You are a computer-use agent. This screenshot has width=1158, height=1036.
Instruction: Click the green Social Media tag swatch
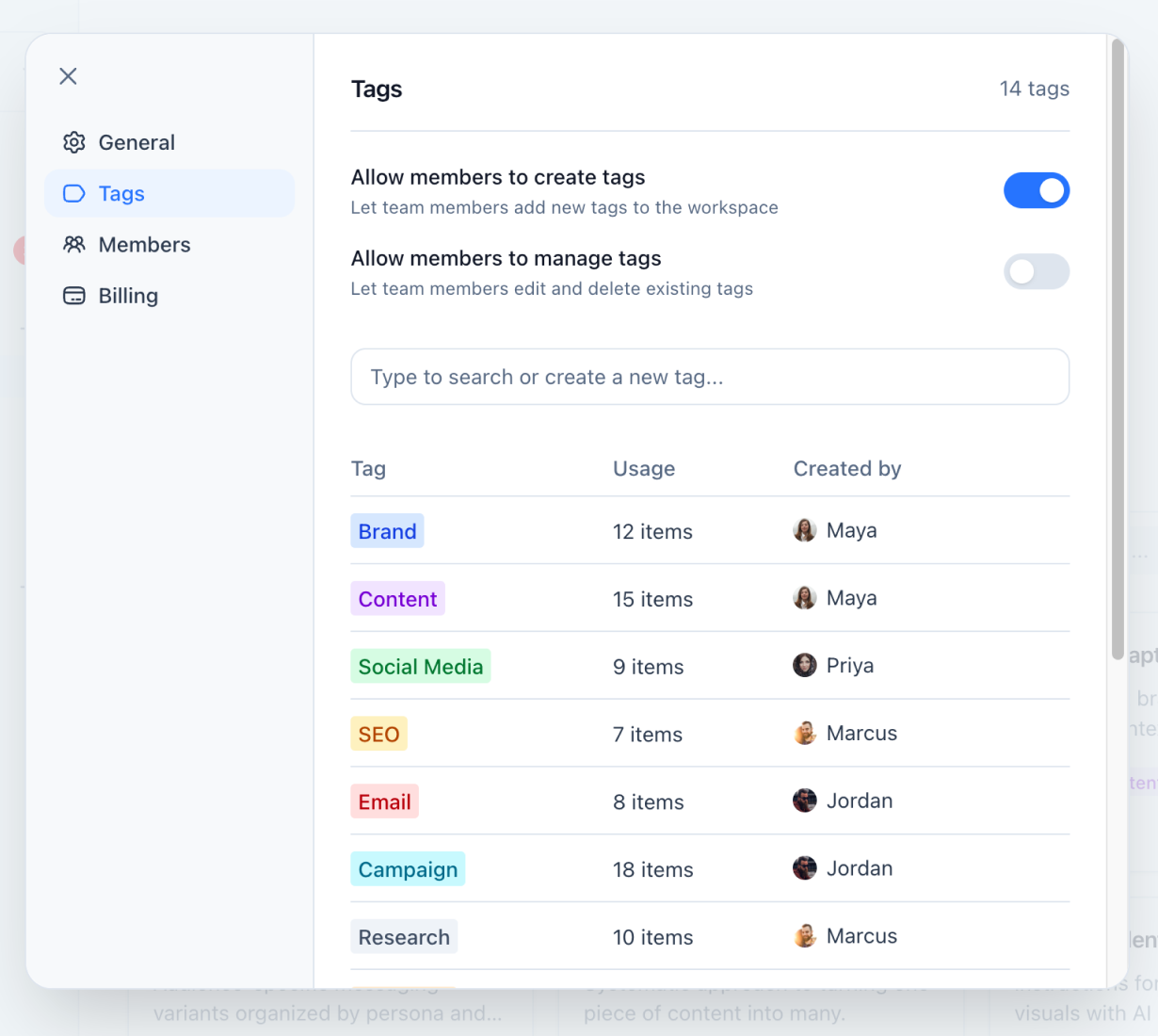(x=420, y=666)
